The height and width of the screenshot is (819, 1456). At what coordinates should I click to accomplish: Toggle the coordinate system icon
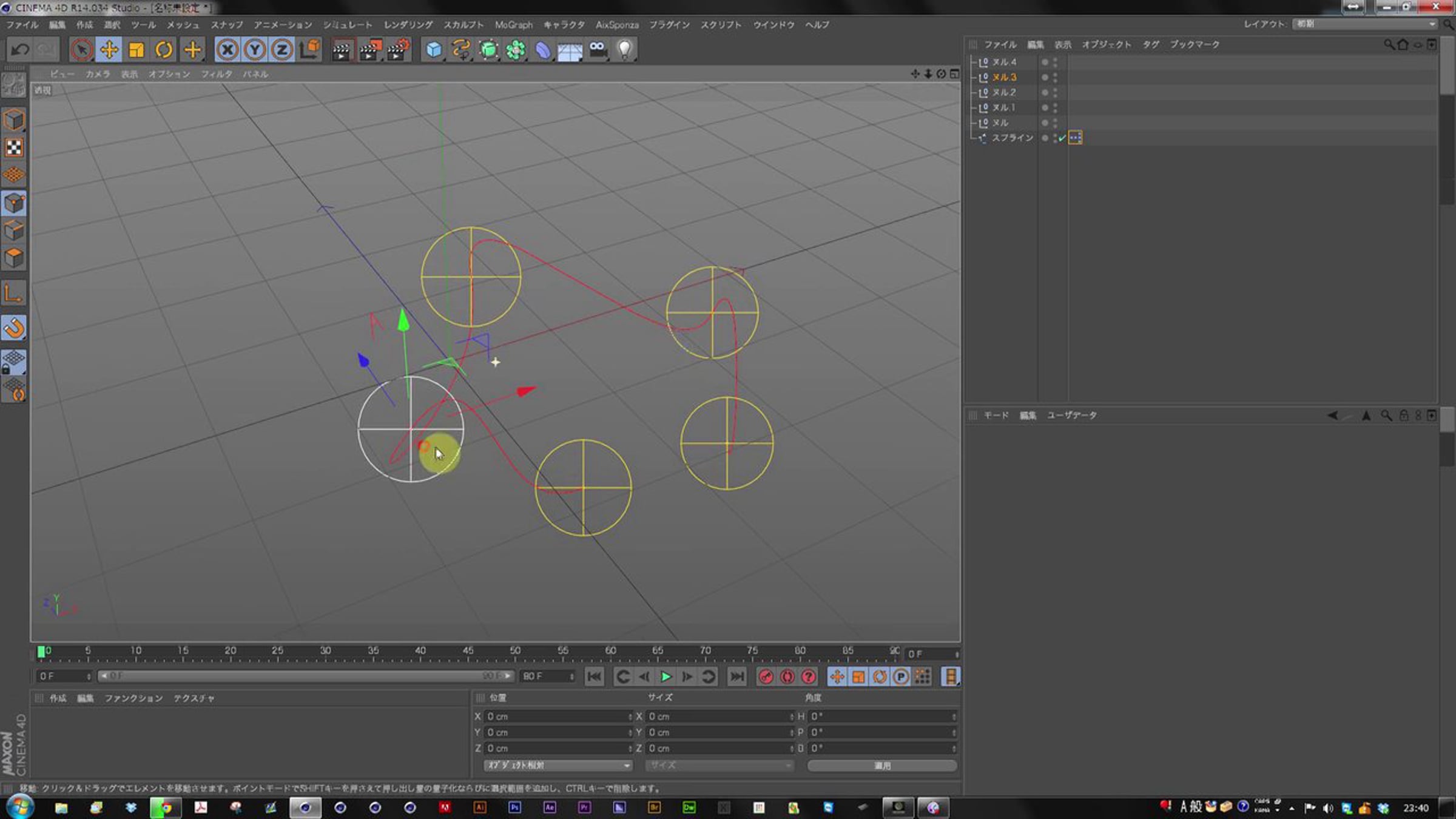tap(309, 50)
